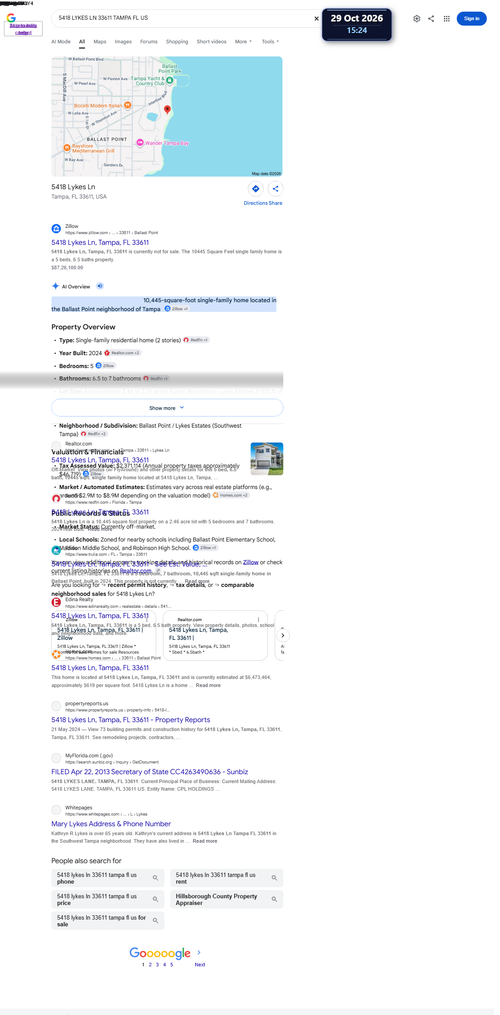This screenshot has width=500, height=1015.
Task: Go to results page 2
Action: point(150,965)
